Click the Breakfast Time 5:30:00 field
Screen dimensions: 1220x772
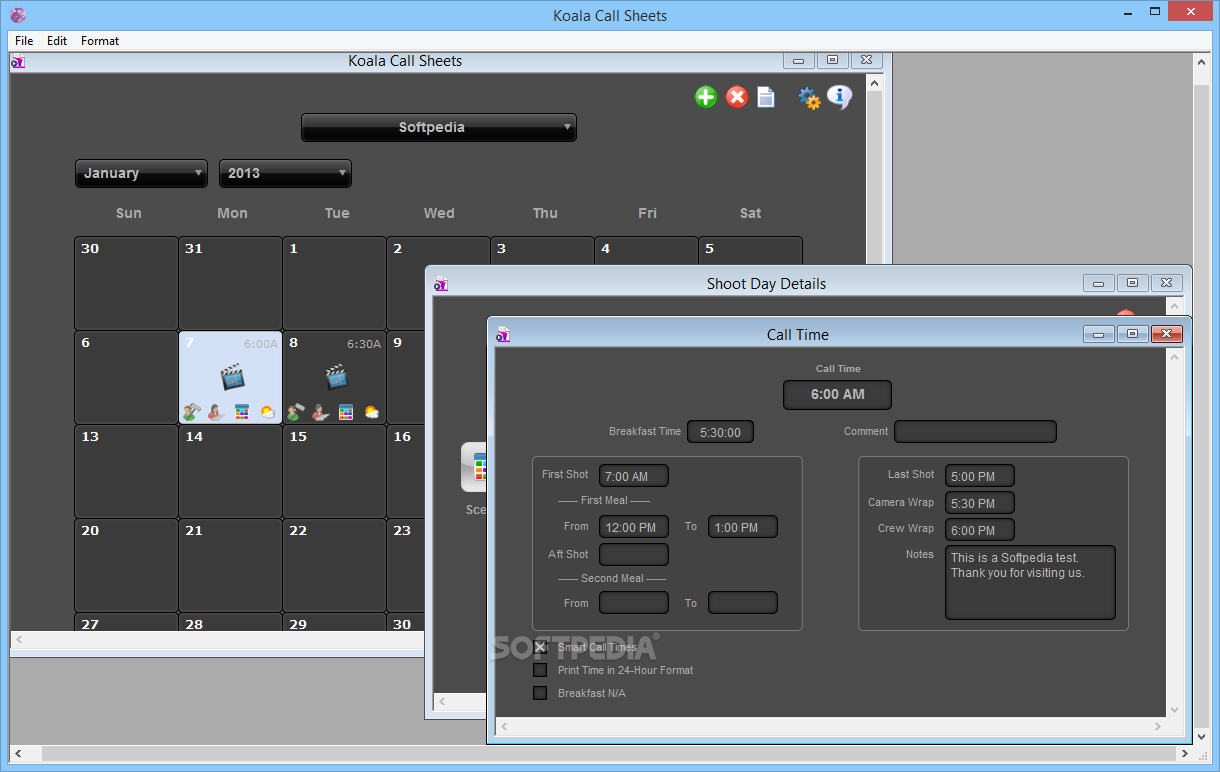[720, 432]
